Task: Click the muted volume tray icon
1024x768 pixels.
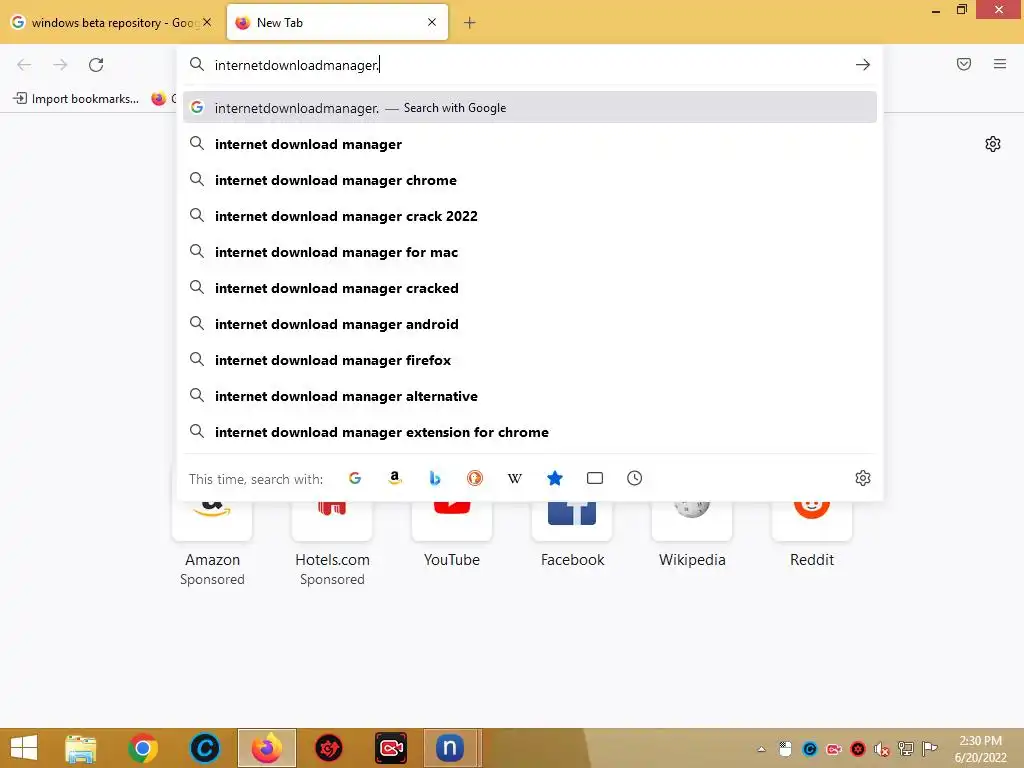Action: 882,749
